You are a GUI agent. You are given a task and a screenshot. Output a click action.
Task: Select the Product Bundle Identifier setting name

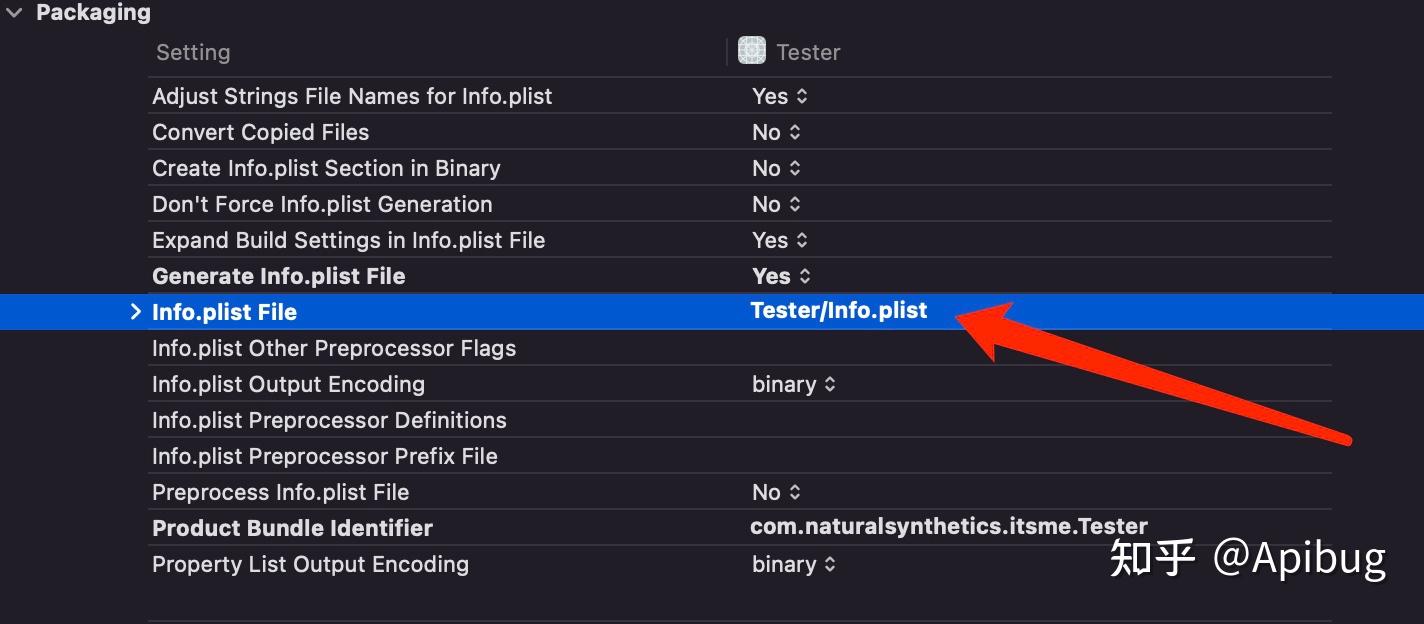[292, 528]
